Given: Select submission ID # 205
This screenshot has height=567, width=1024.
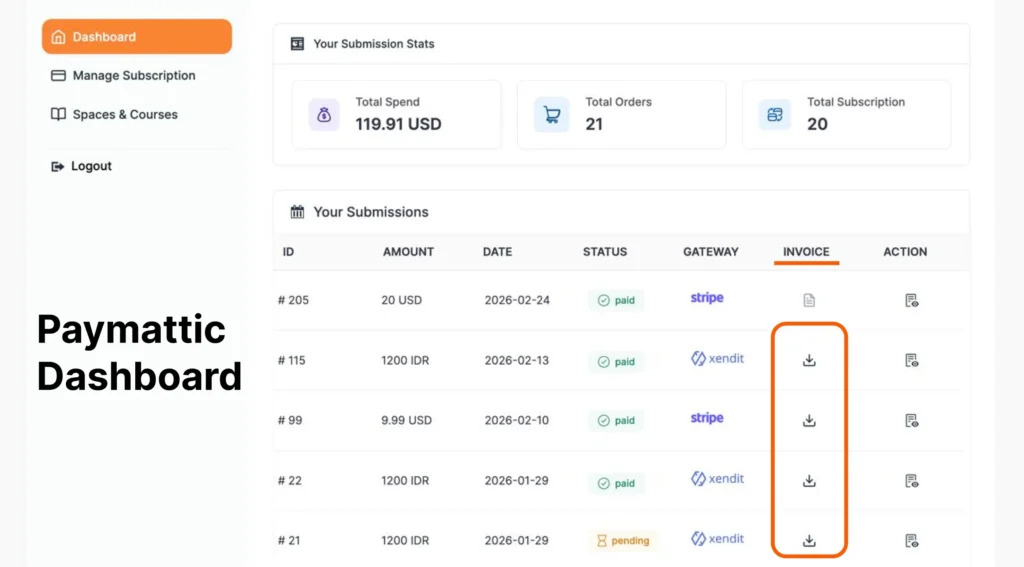Looking at the screenshot, I should (293, 300).
